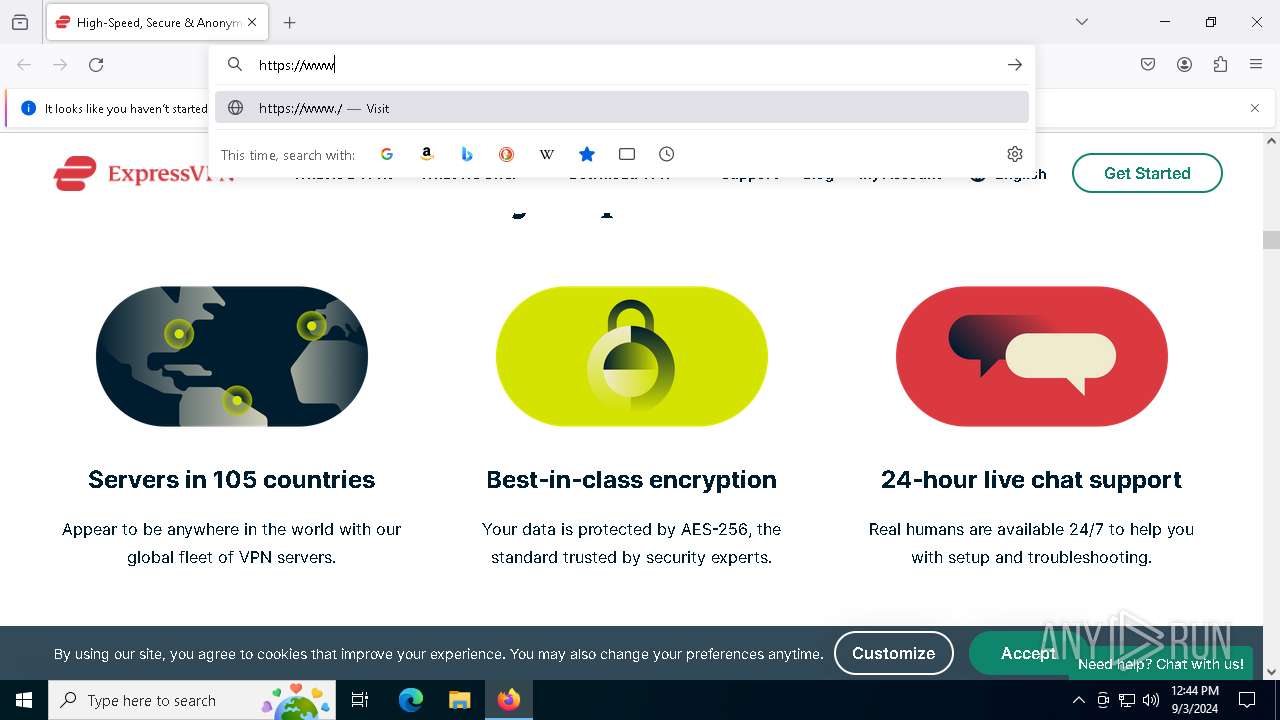Viewport: 1280px width, 720px height.
Task: Go forward with the forward arrow
Action: pyautogui.click(x=60, y=65)
